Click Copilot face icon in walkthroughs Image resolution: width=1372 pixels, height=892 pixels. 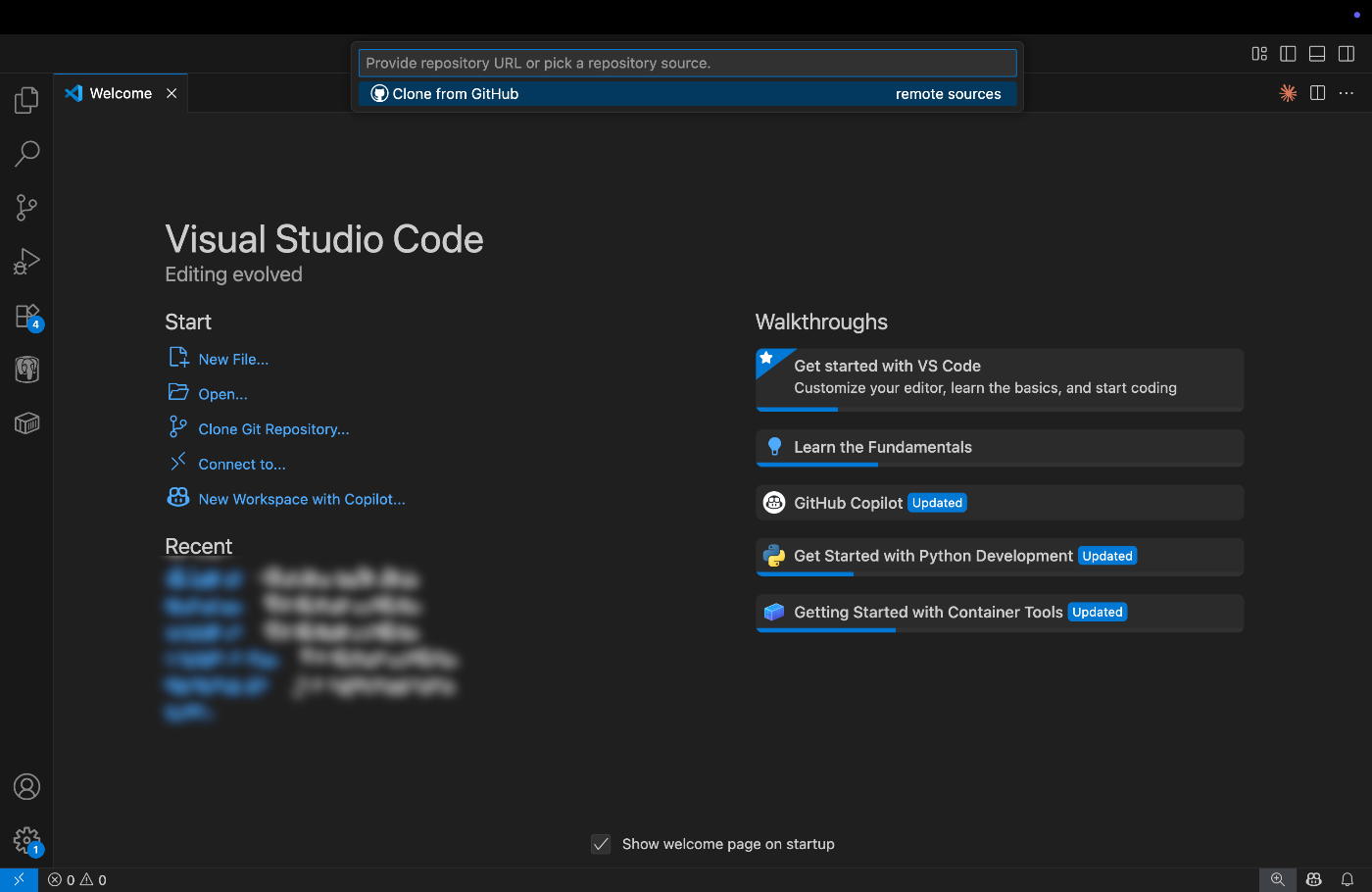[774, 503]
